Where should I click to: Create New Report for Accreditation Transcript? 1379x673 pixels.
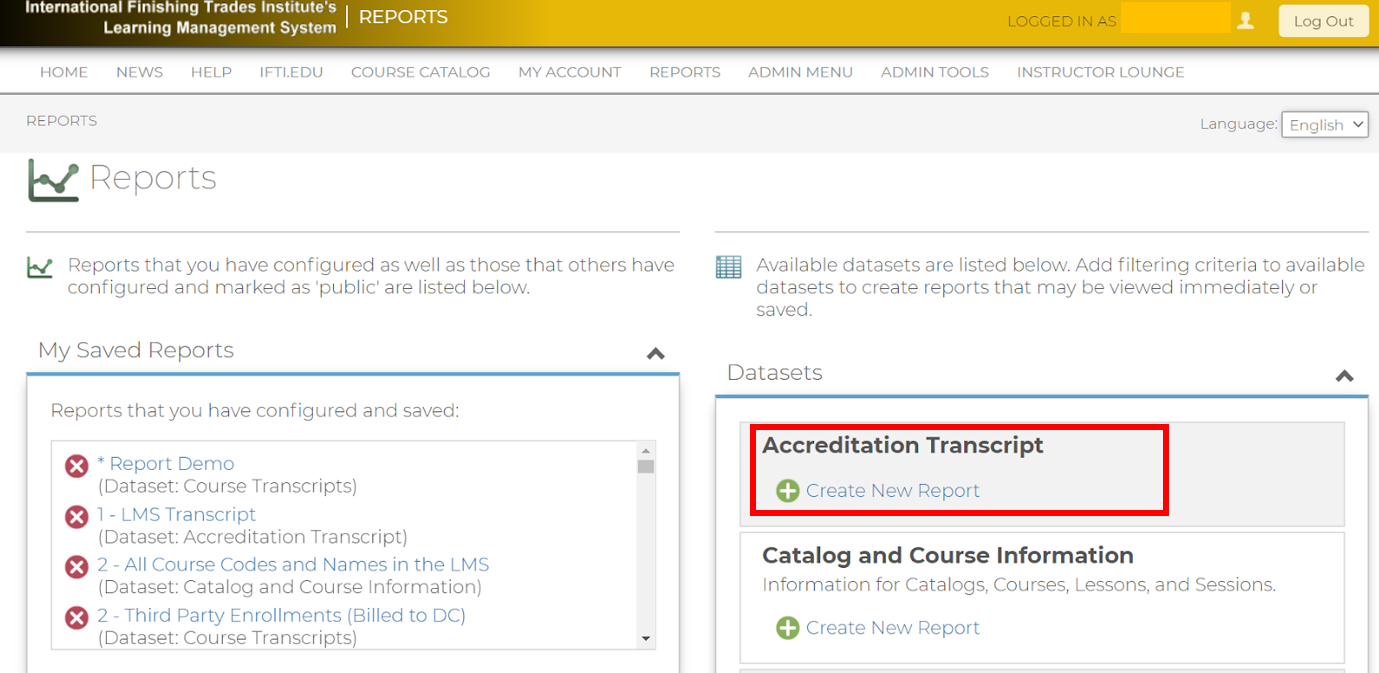tap(893, 491)
